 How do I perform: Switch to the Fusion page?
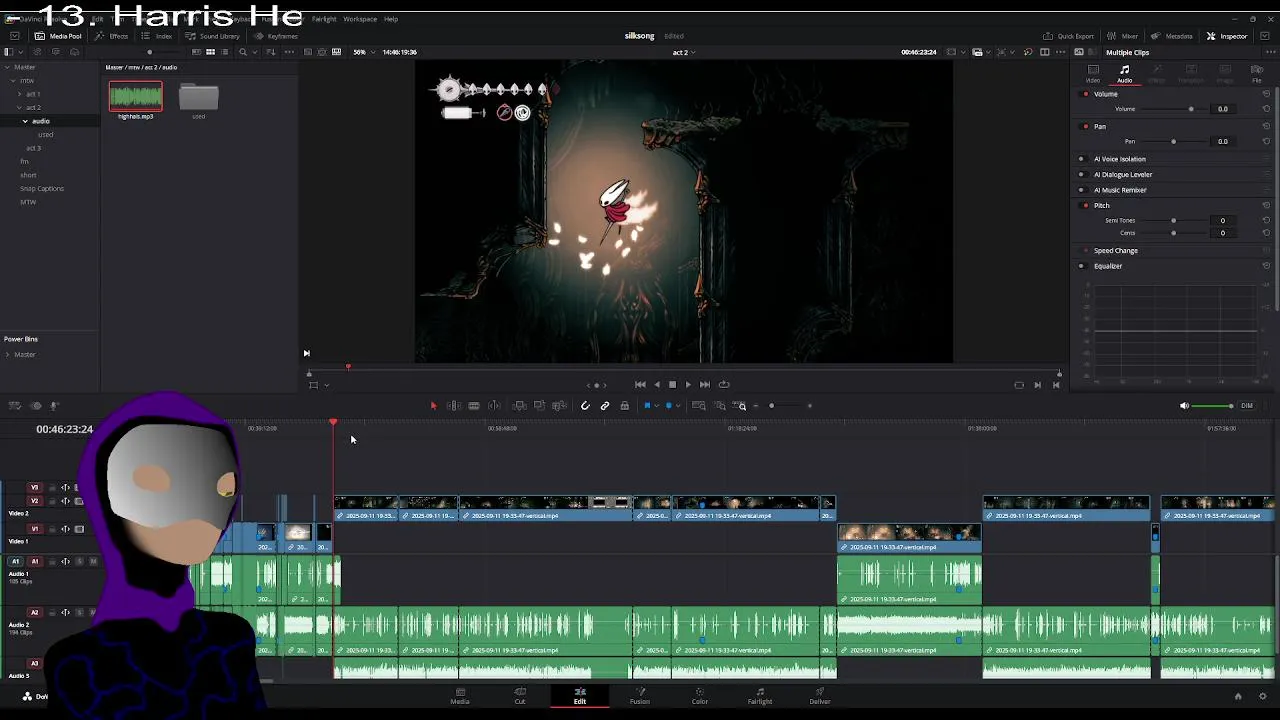(640, 695)
